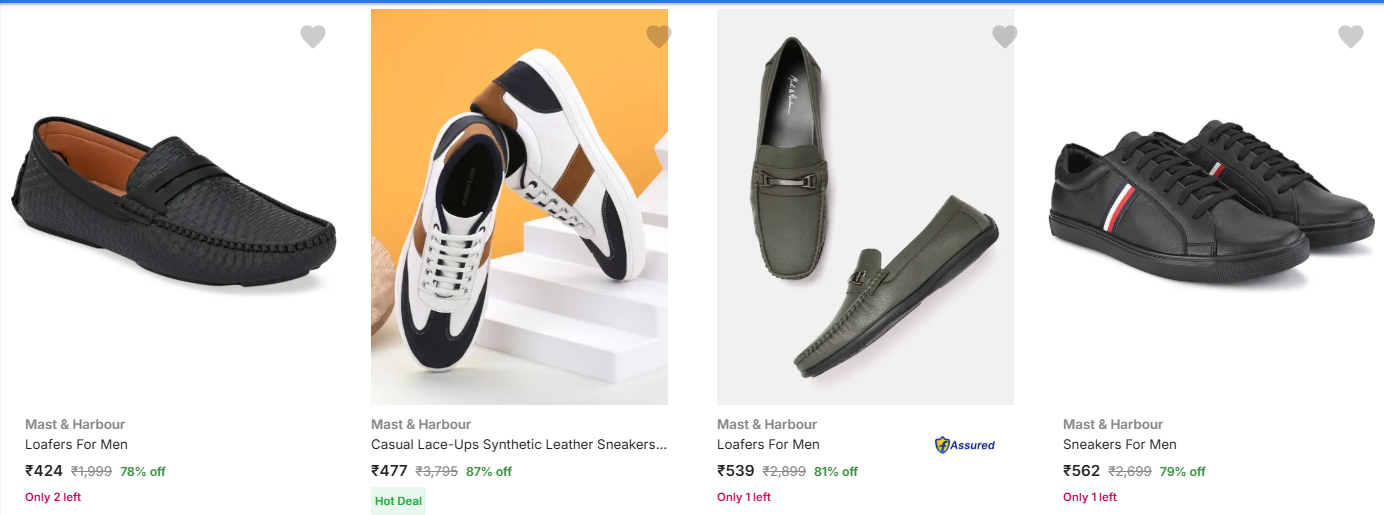Add olive green loafers to wishlist

1004,37
